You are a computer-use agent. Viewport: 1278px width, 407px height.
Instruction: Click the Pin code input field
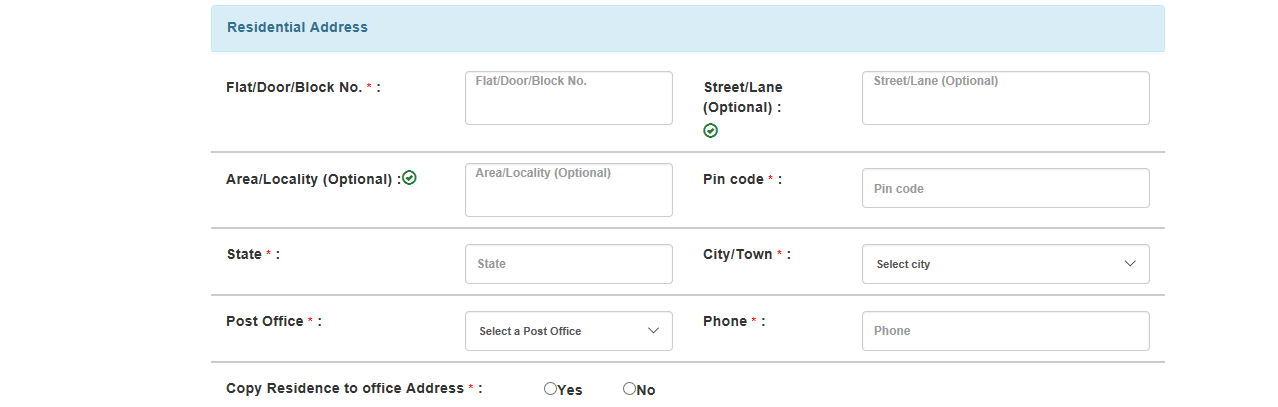pos(1005,188)
